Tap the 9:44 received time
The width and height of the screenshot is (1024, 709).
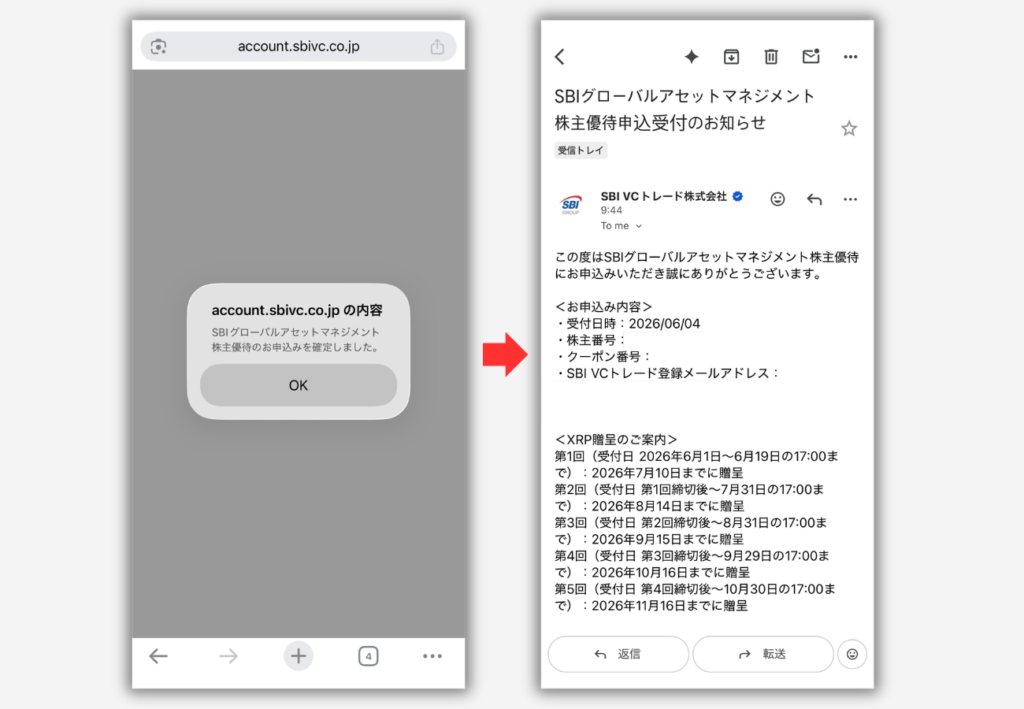coord(611,210)
